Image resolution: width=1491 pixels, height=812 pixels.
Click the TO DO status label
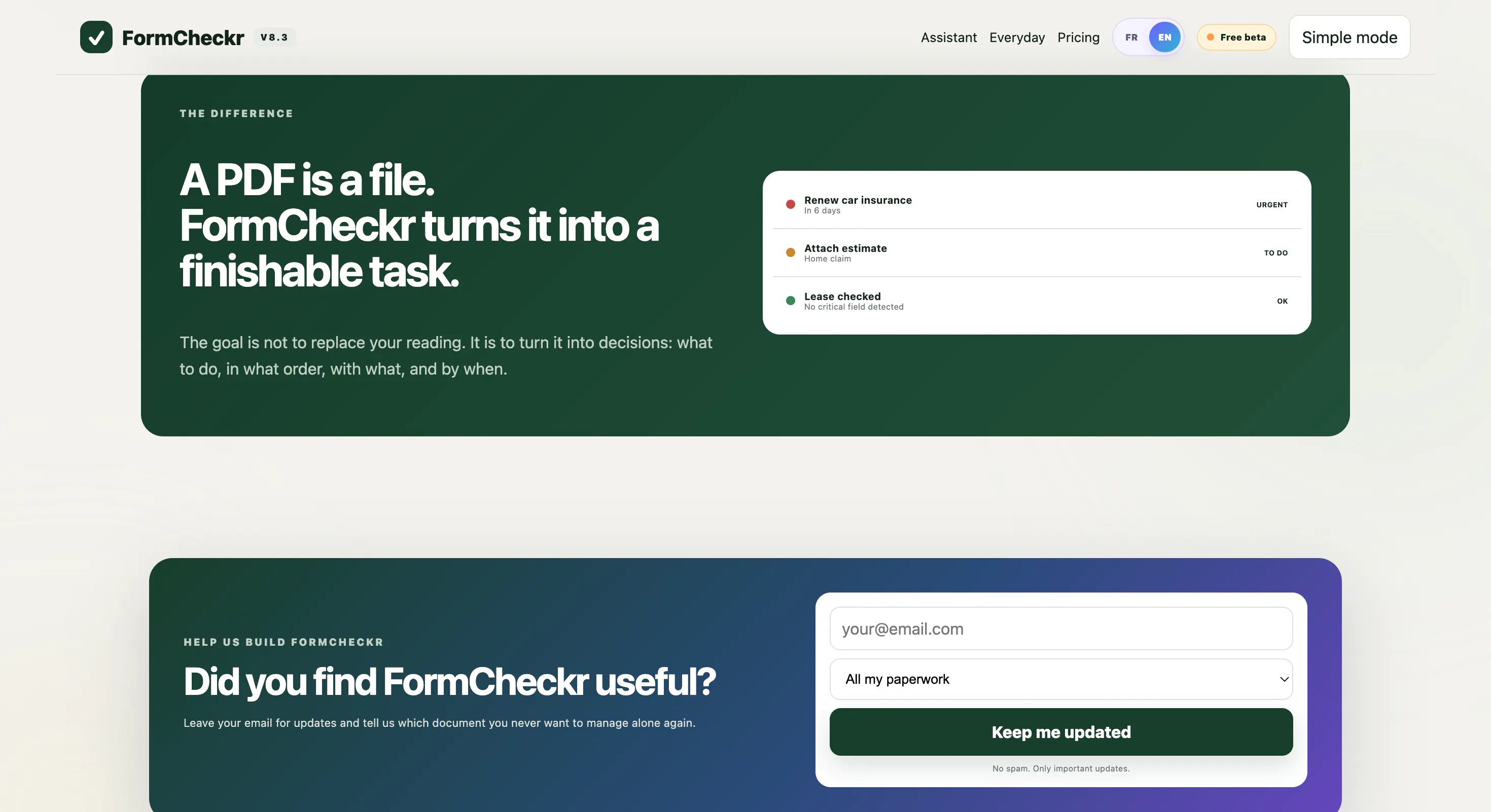[x=1275, y=253]
